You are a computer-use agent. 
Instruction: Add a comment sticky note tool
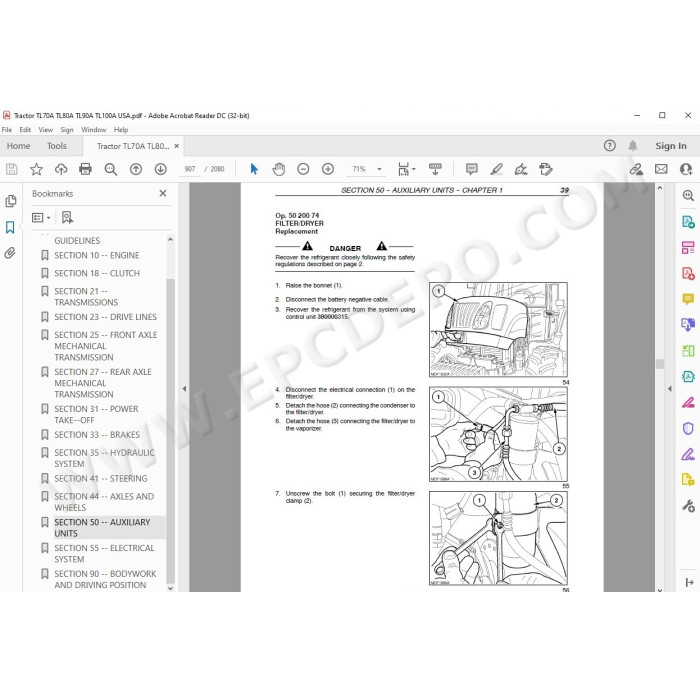click(x=471, y=169)
